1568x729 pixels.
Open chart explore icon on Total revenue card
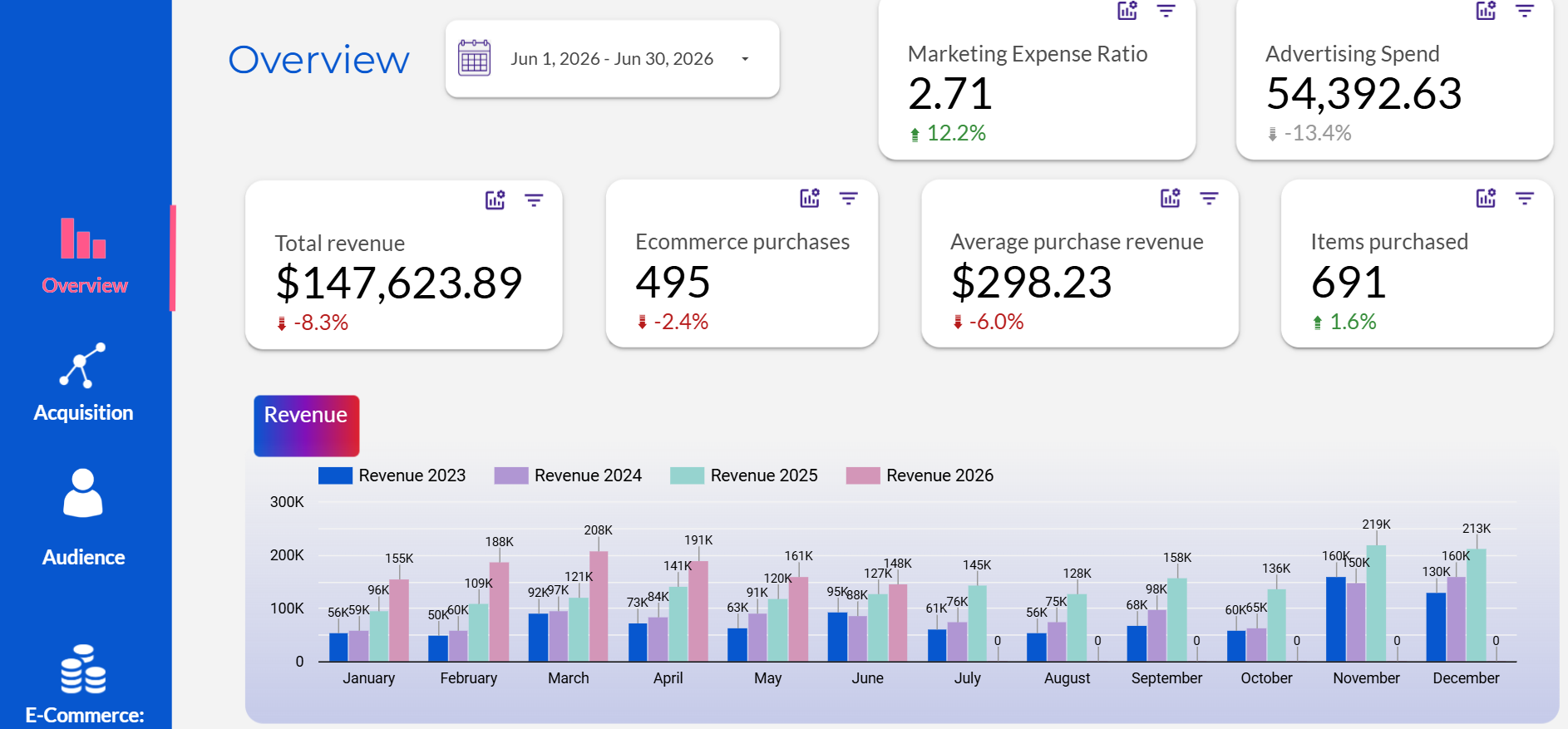496,199
